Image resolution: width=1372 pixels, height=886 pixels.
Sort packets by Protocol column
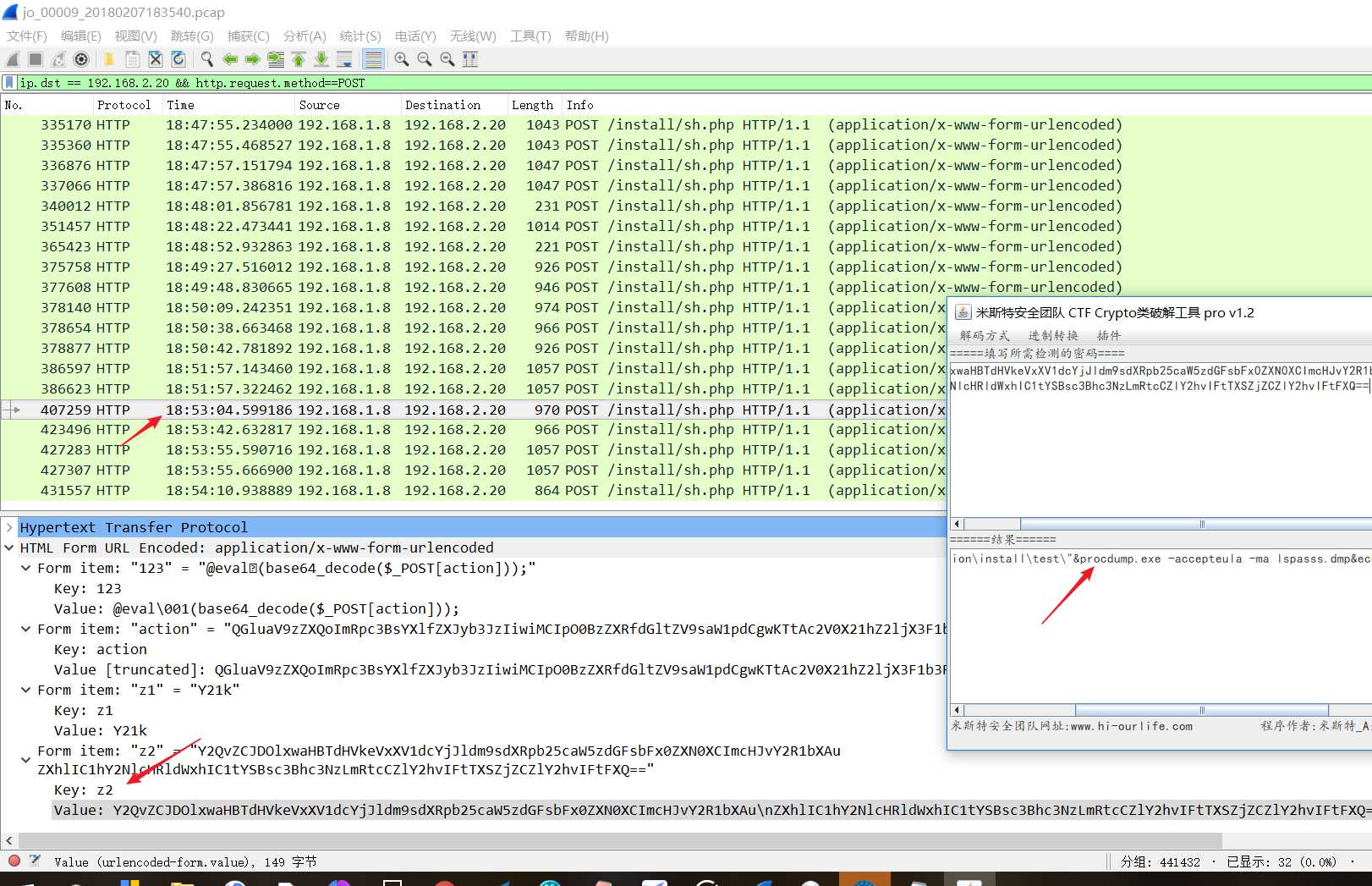[127, 105]
